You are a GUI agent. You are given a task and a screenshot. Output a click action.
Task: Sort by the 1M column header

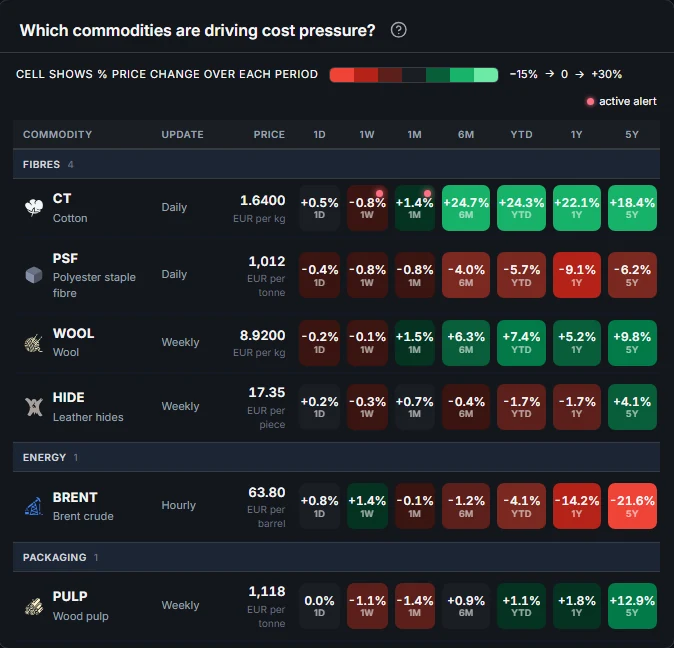(x=414, y=134)
